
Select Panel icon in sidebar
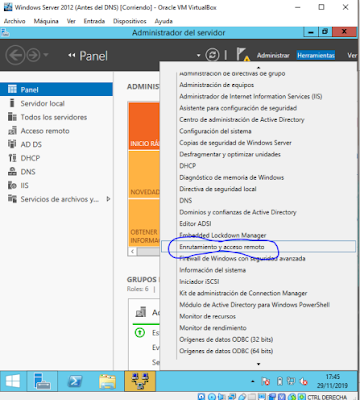[12, 89]
